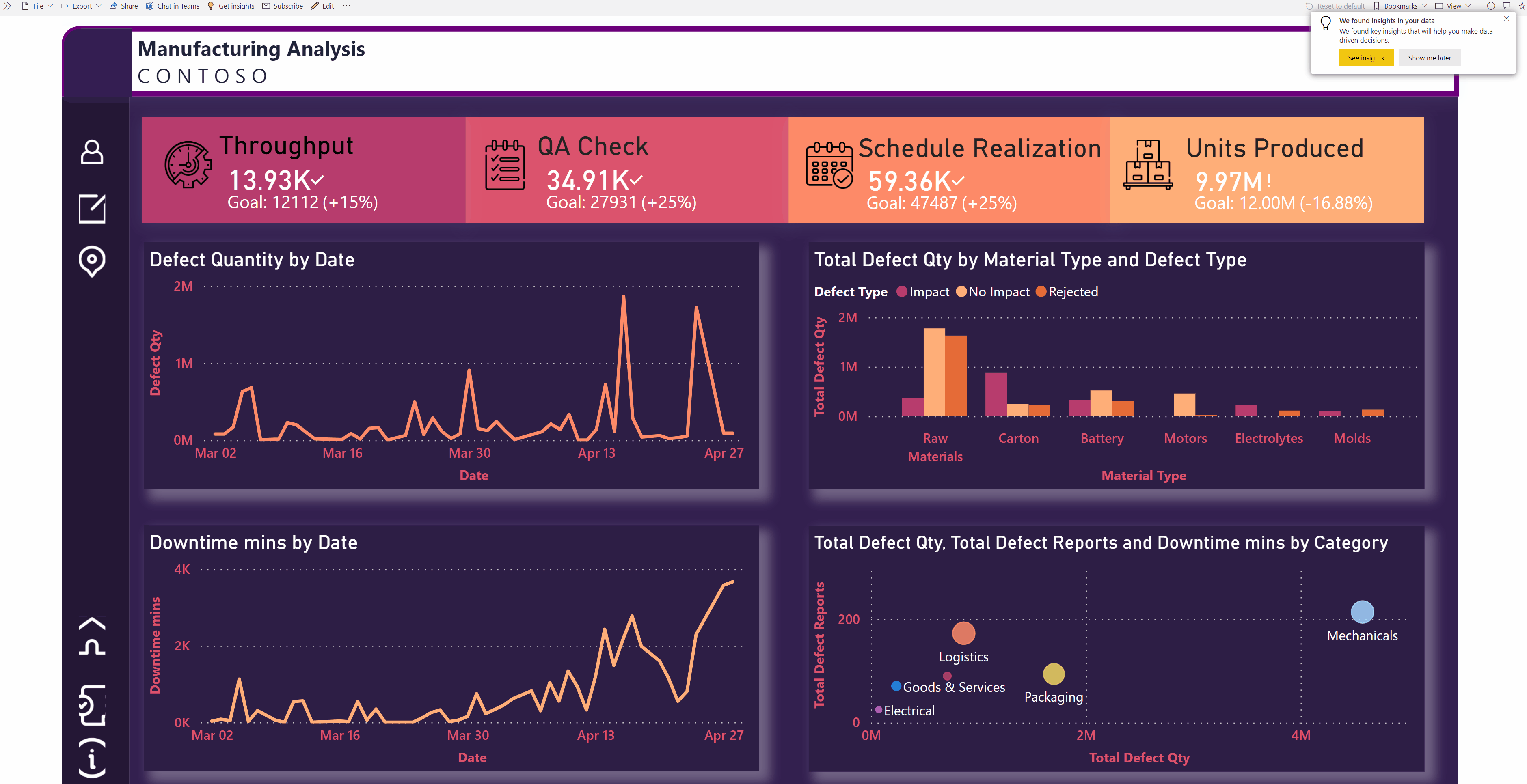The image size is (1527, 784).
Task: Click the Show me later button
Action: 1429,58
